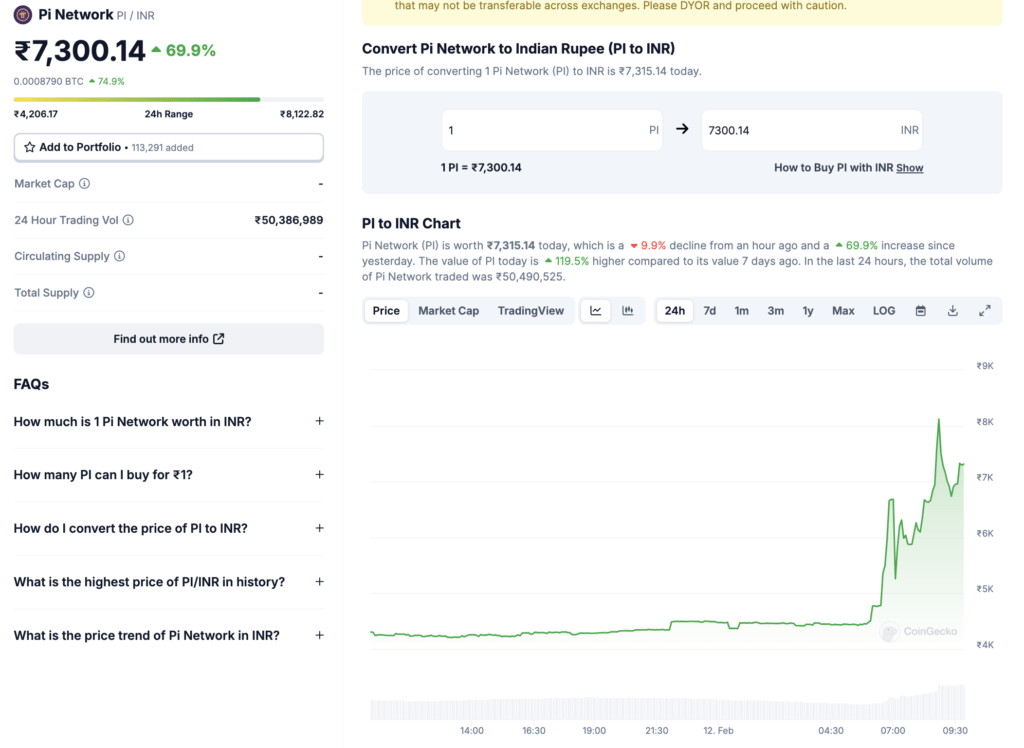Click the ₹8K price peak on the chart

(x=939, y=421)
